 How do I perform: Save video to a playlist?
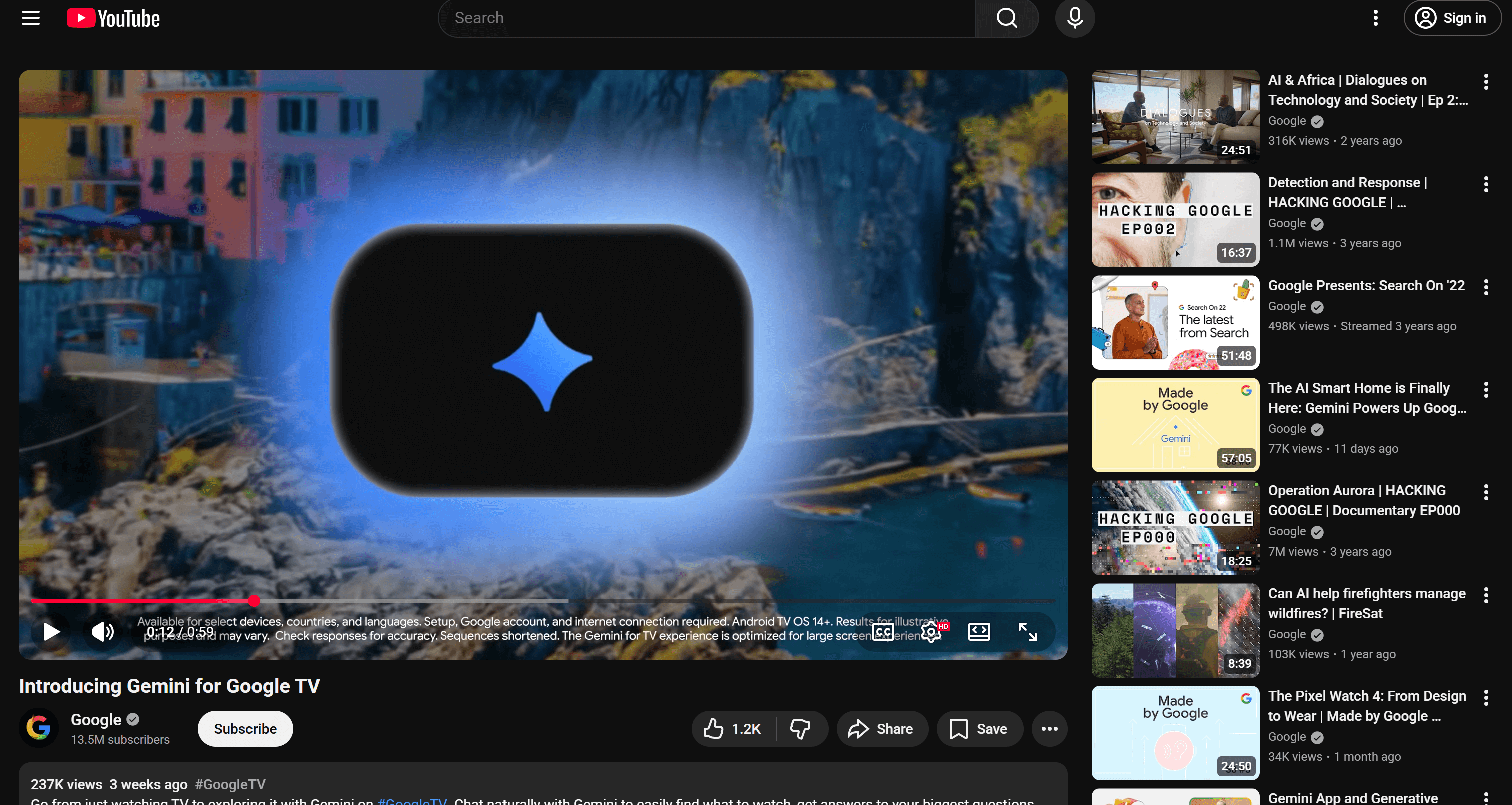coord(979,729)
